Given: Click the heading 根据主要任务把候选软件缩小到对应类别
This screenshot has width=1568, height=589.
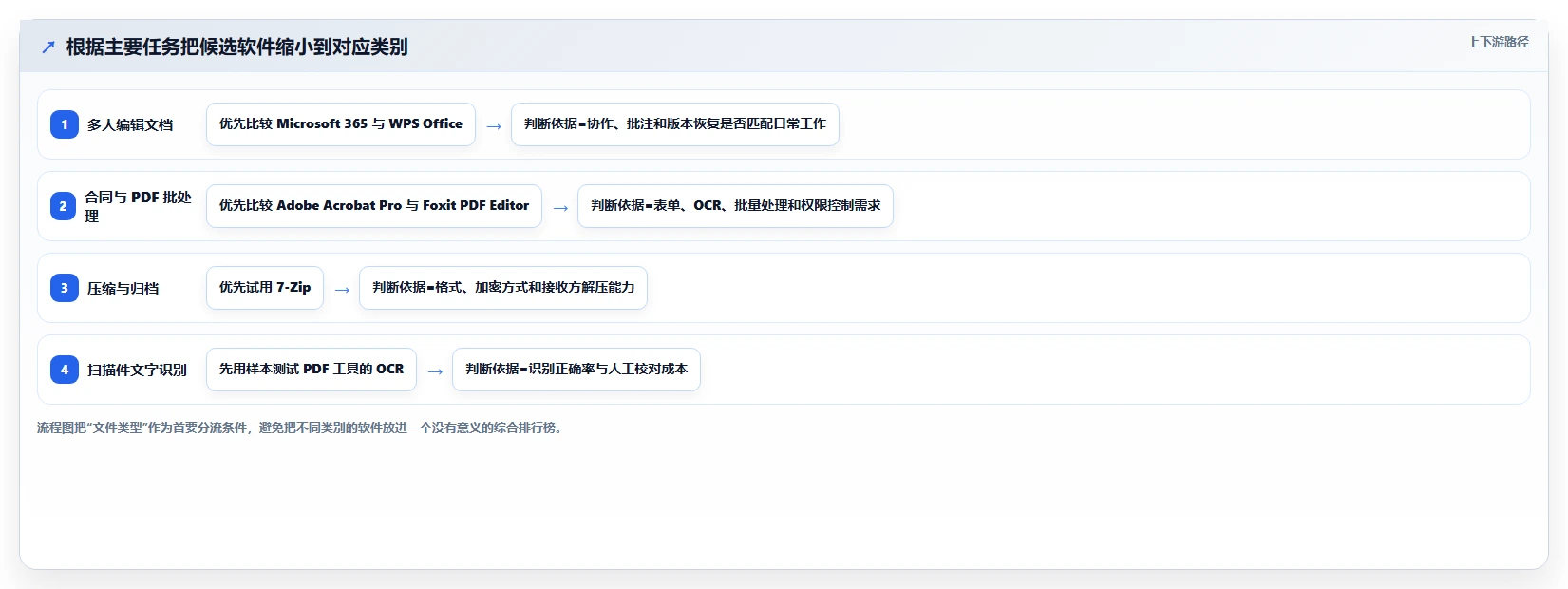Looking at the screenshot, I should click(x=236, y=47).
